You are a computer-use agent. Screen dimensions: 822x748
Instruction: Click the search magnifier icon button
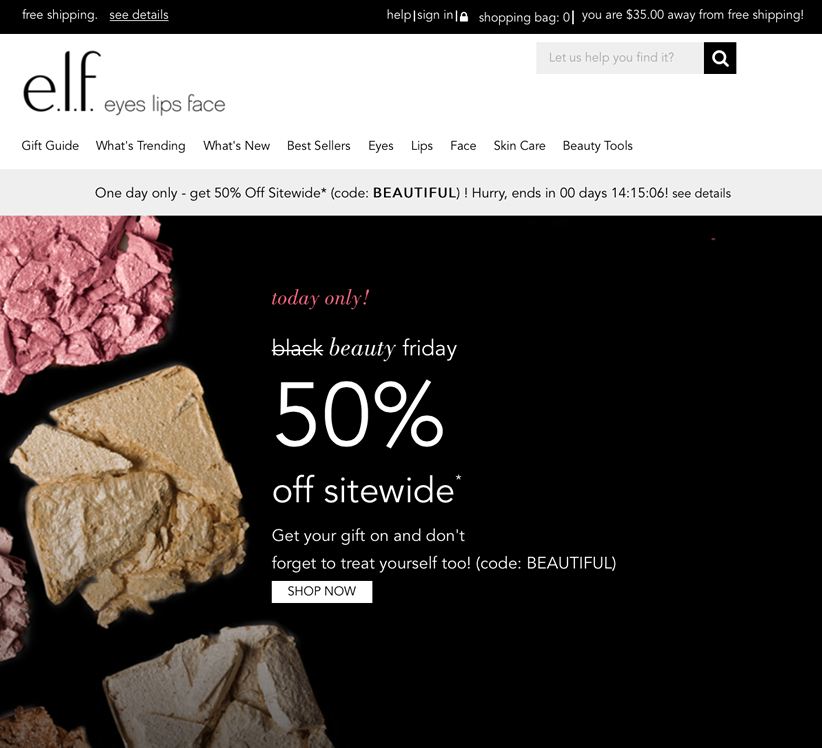click(720, 58)
